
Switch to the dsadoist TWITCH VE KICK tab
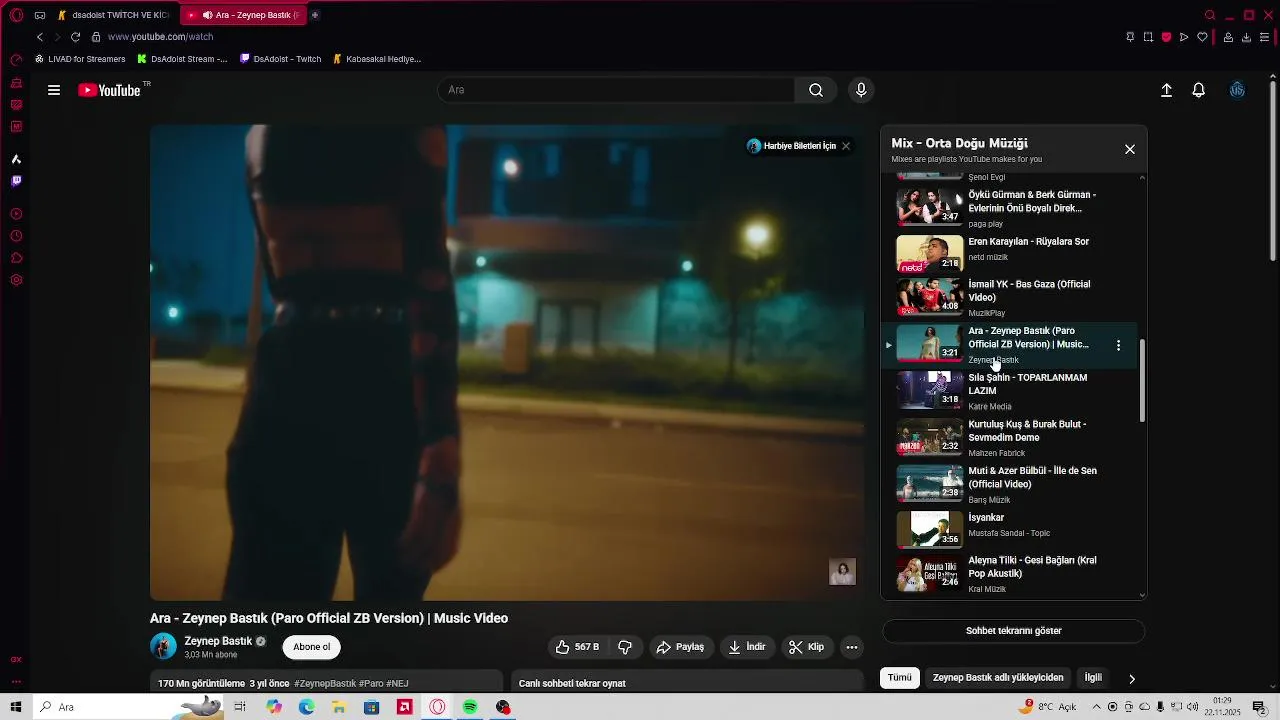(x=113, y=15)
